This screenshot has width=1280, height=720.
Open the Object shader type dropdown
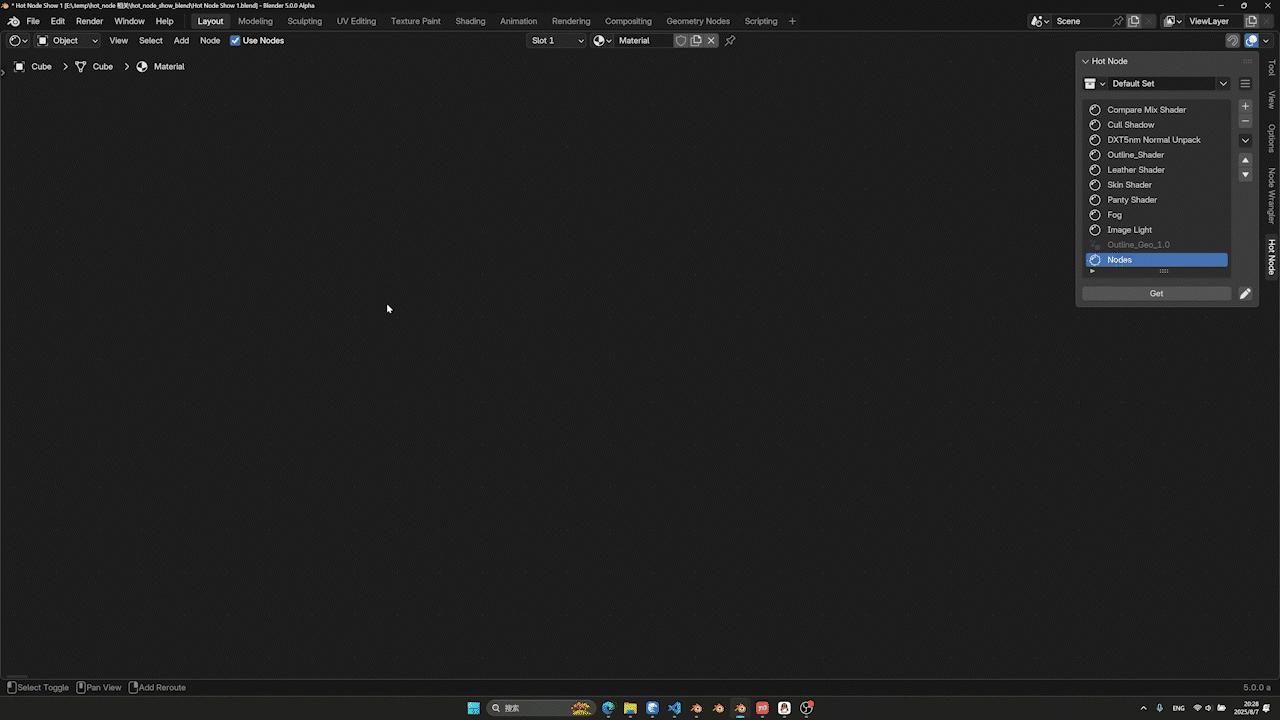[68, 41]
